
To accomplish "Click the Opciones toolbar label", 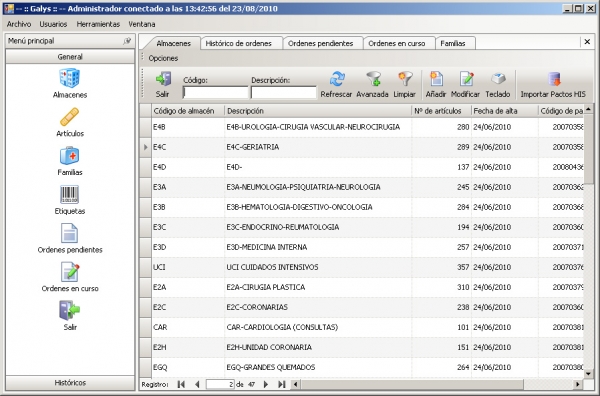I will (163, 58).
